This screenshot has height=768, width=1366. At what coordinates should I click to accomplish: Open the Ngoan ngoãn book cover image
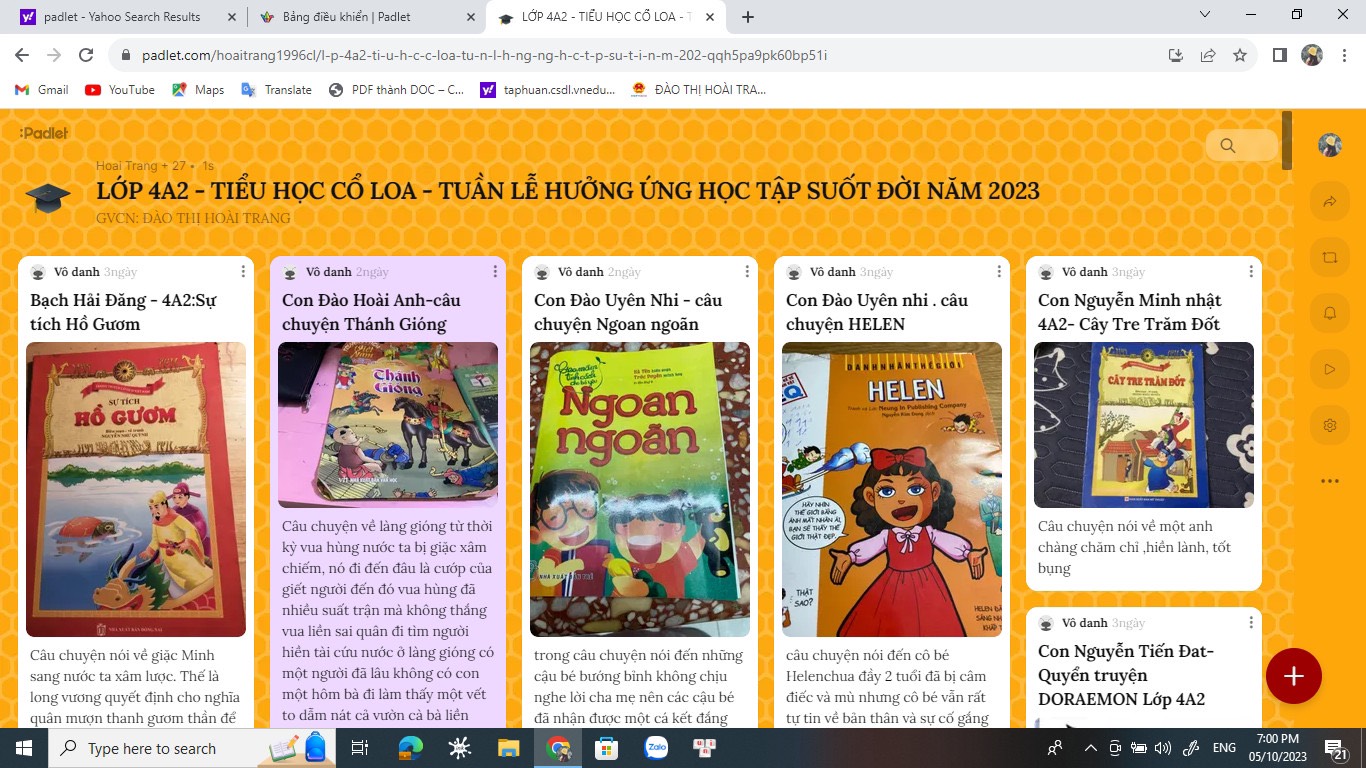(640, 489)
